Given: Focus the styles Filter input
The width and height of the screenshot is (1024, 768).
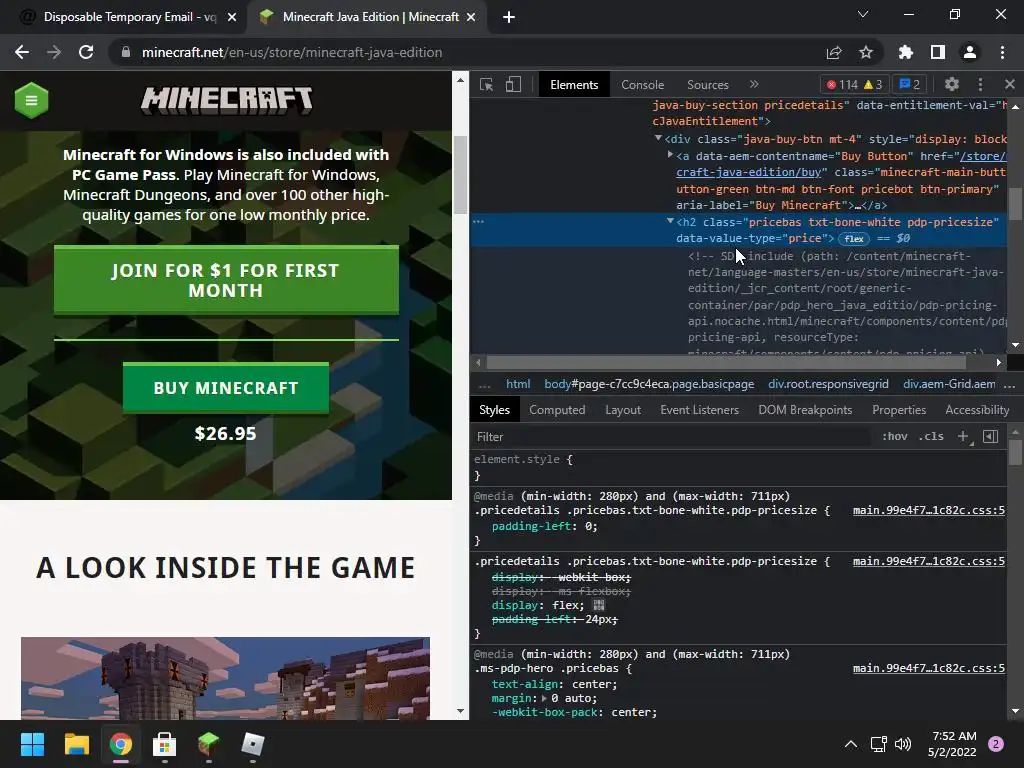Looking at the screenshot, I should pos(673,437).
